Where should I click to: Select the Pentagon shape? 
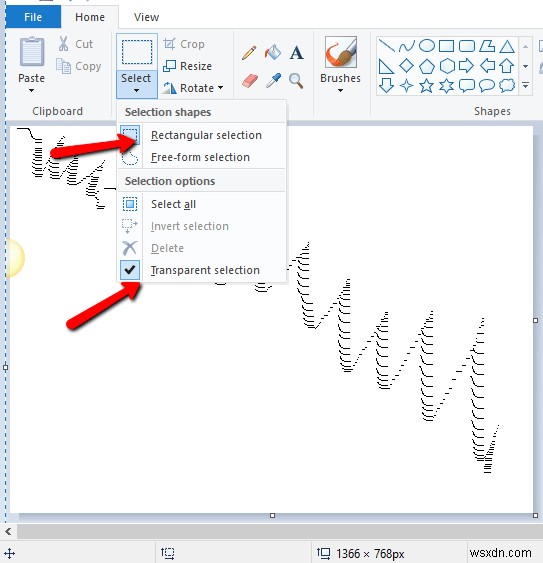pos(427,66)
